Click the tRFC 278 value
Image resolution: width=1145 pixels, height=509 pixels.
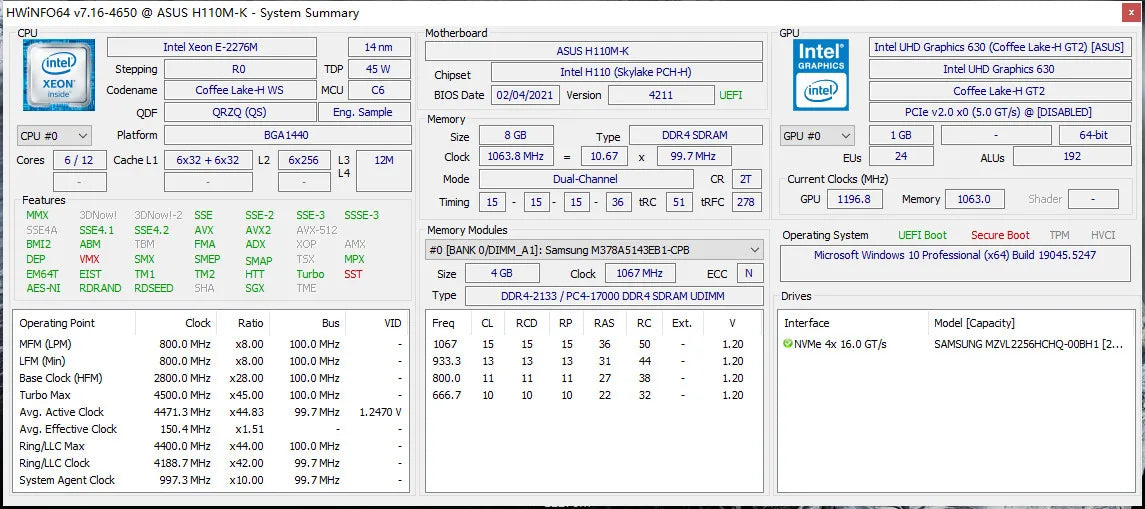(746, 202)
